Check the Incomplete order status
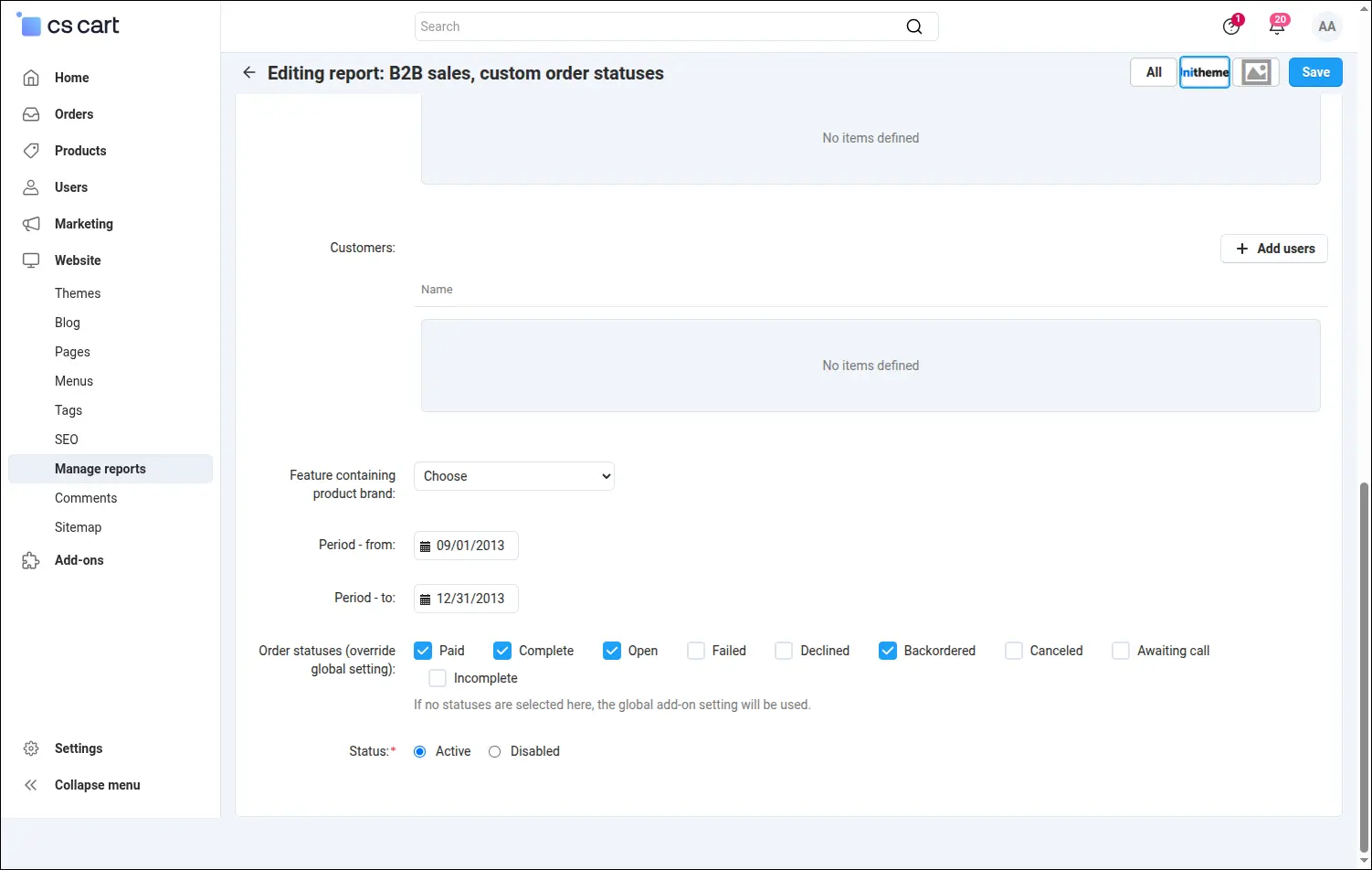The width and height of the screenshot is (1372, 870). (x=438, y=678)
